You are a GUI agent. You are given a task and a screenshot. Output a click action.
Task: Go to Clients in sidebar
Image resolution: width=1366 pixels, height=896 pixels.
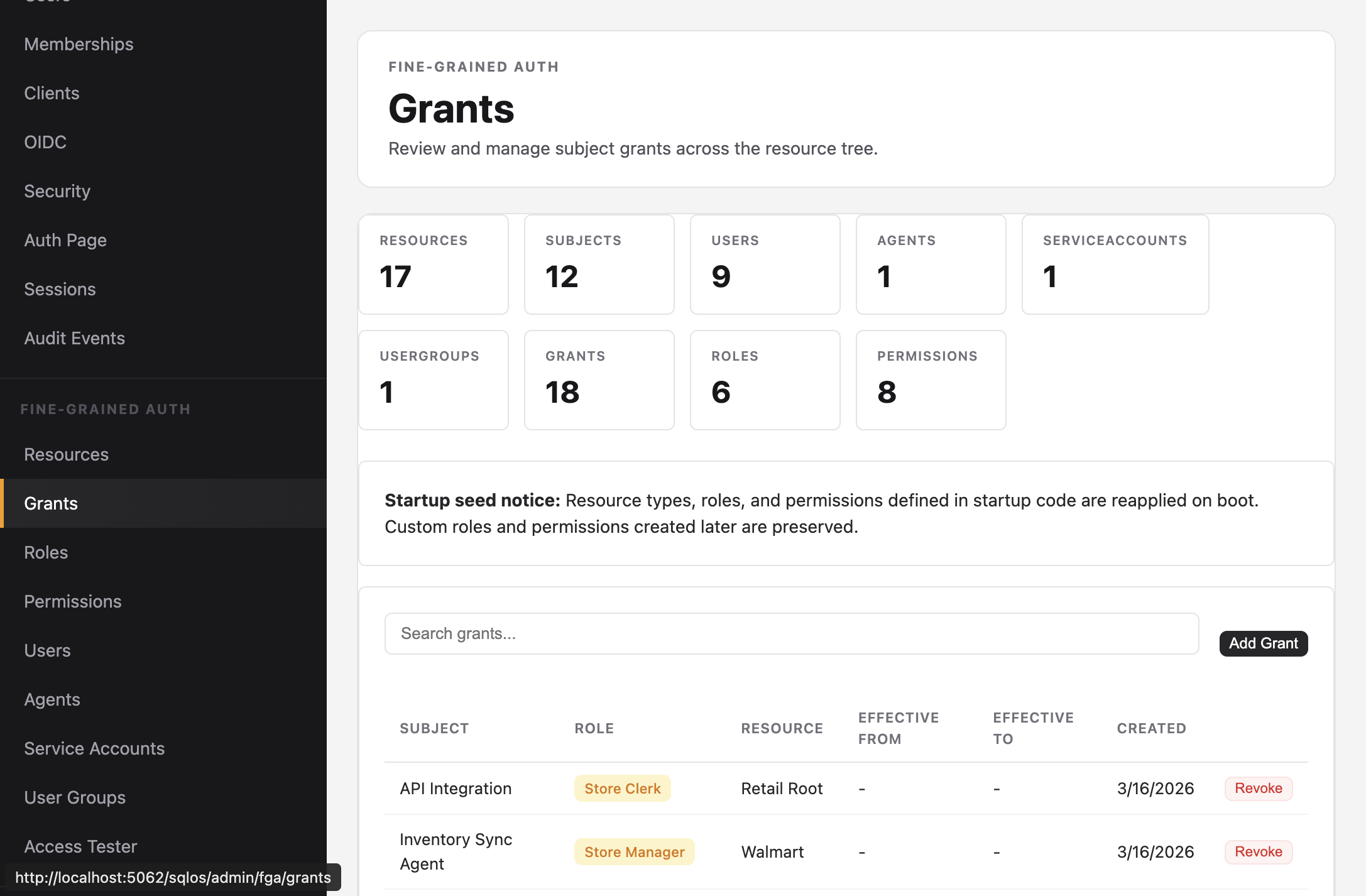pos(52,93)
